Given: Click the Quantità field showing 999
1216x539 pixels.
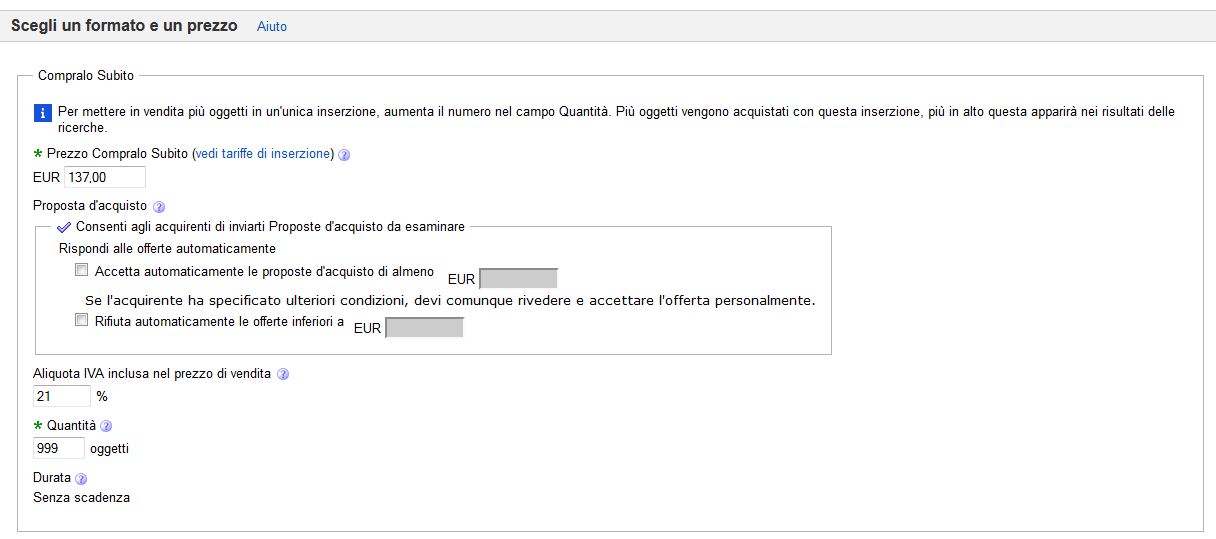Looking at the screenshot, I should [x=59, y=448].
